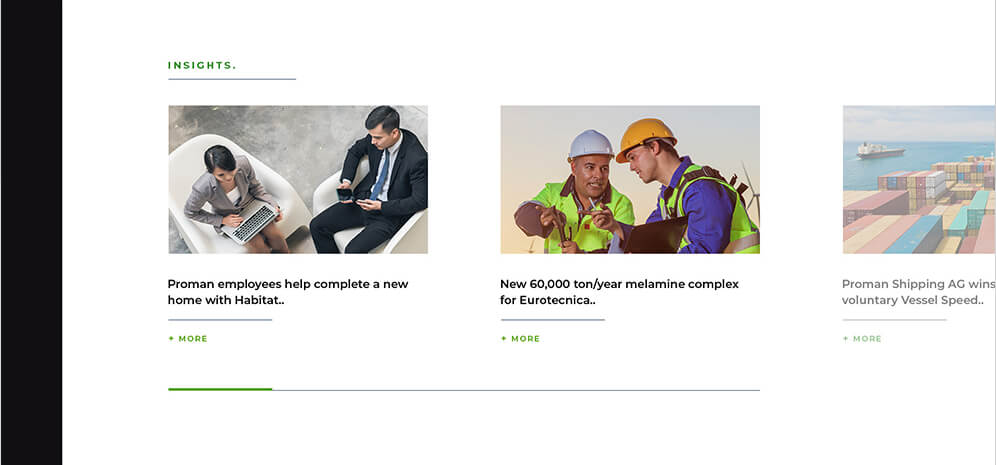Click '+ MORE' under Proman Shipping article
Viewport: 996px width, 465px height.
(862, 339)
